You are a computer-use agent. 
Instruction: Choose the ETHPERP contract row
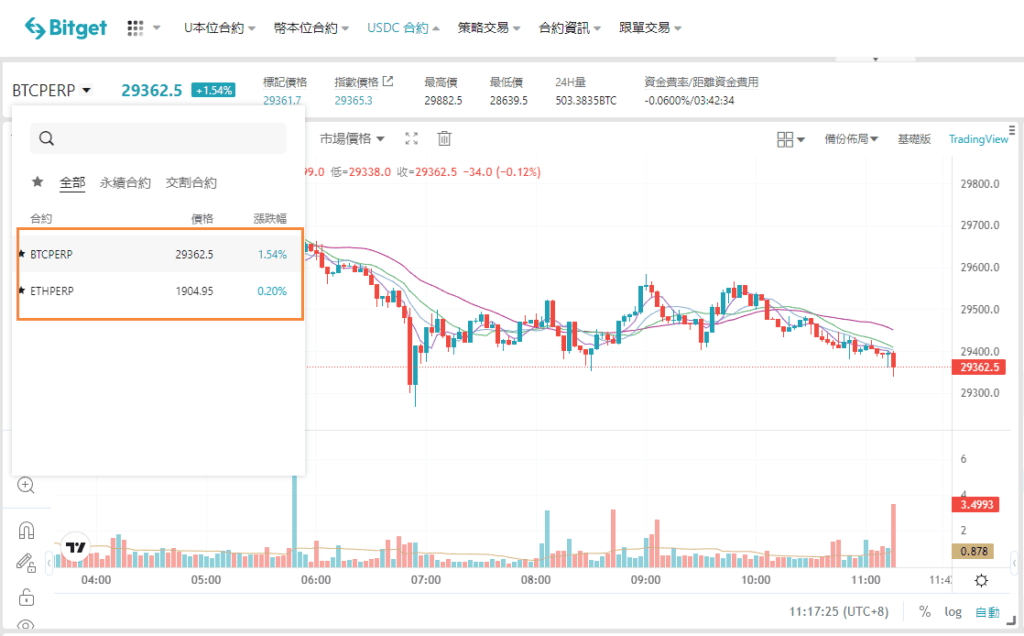160,291
